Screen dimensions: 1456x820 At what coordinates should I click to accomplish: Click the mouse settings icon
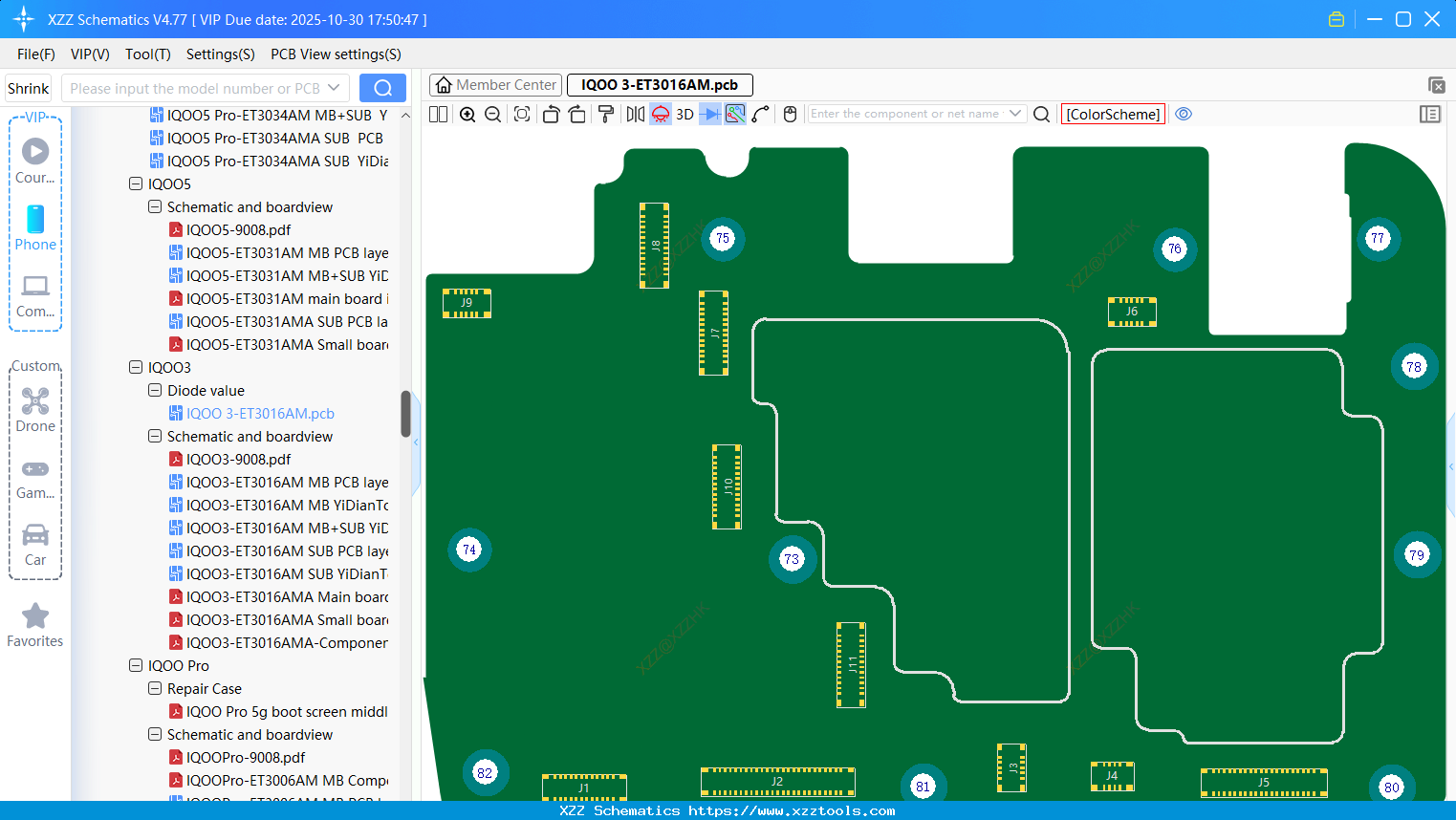pos(790,115)
